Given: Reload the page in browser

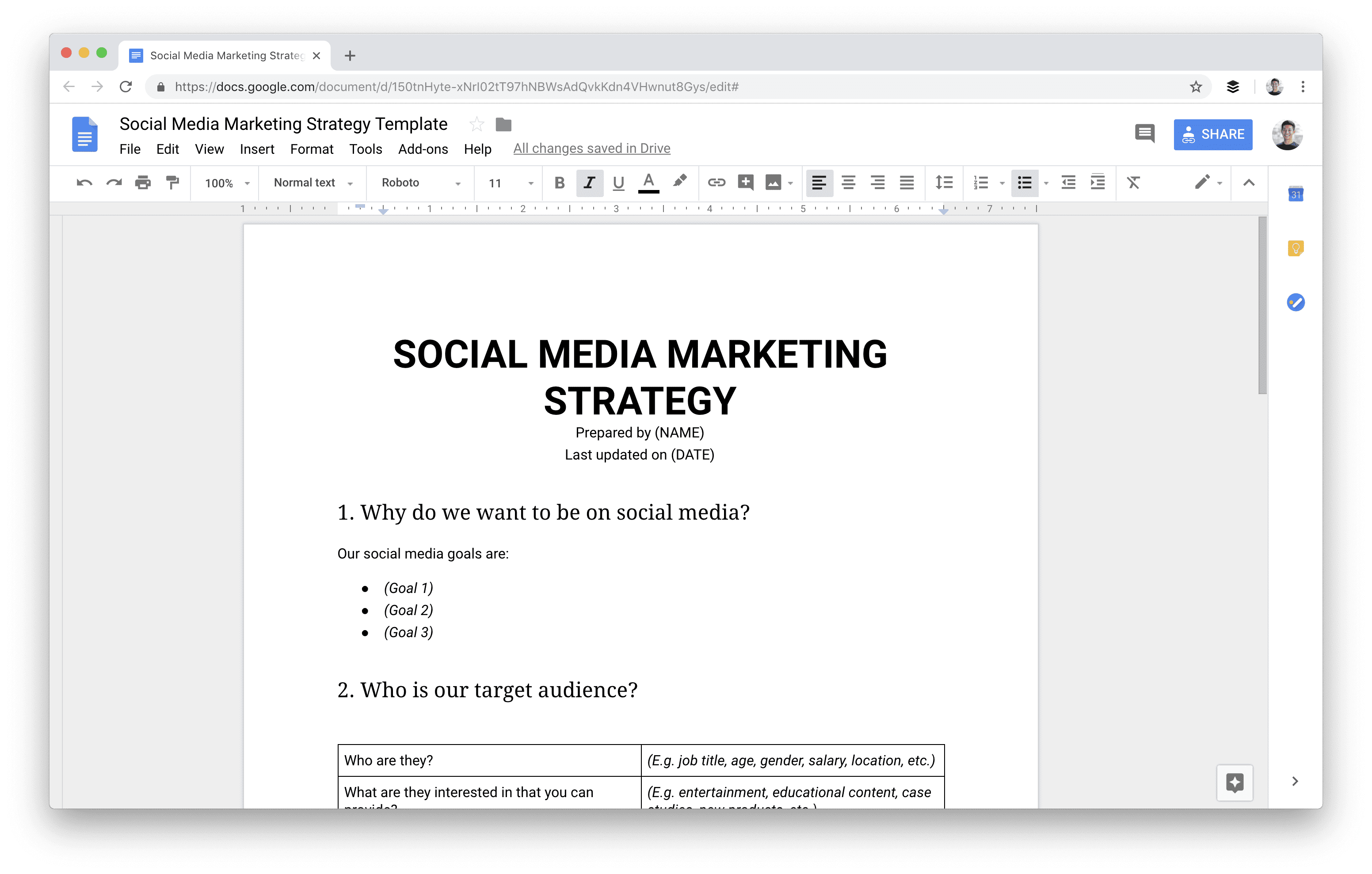Looking at the screenshot, I should 126,87.
